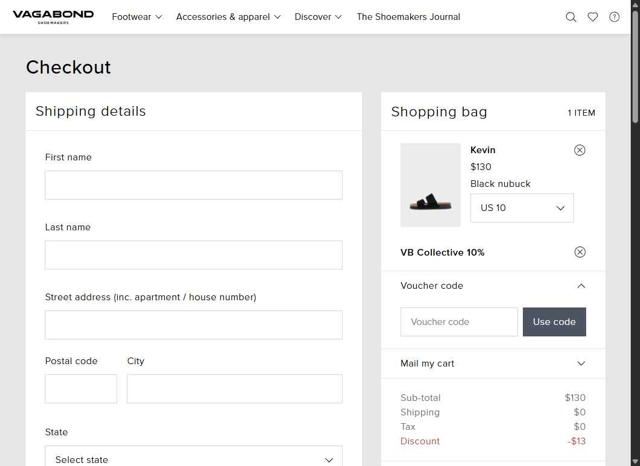Open the search magnifier icon
The width and height of the screenshot is (640, 466).
pos(571,17)
